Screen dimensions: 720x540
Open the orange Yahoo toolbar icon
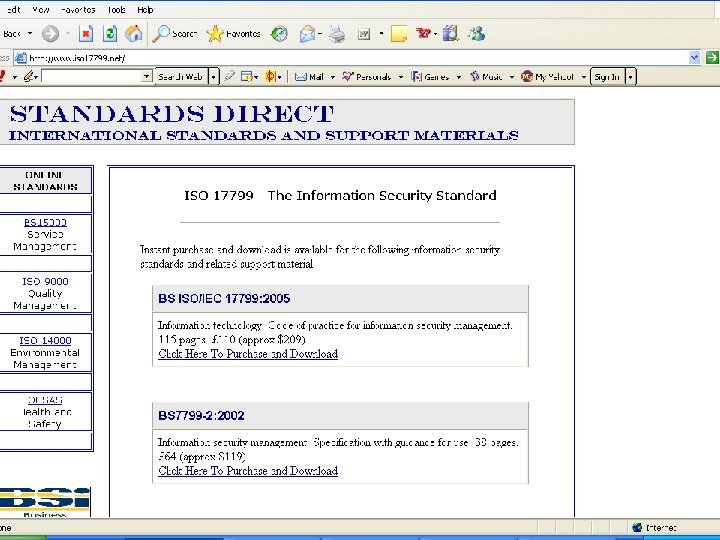pyautogui.click(x=270, y=76)
